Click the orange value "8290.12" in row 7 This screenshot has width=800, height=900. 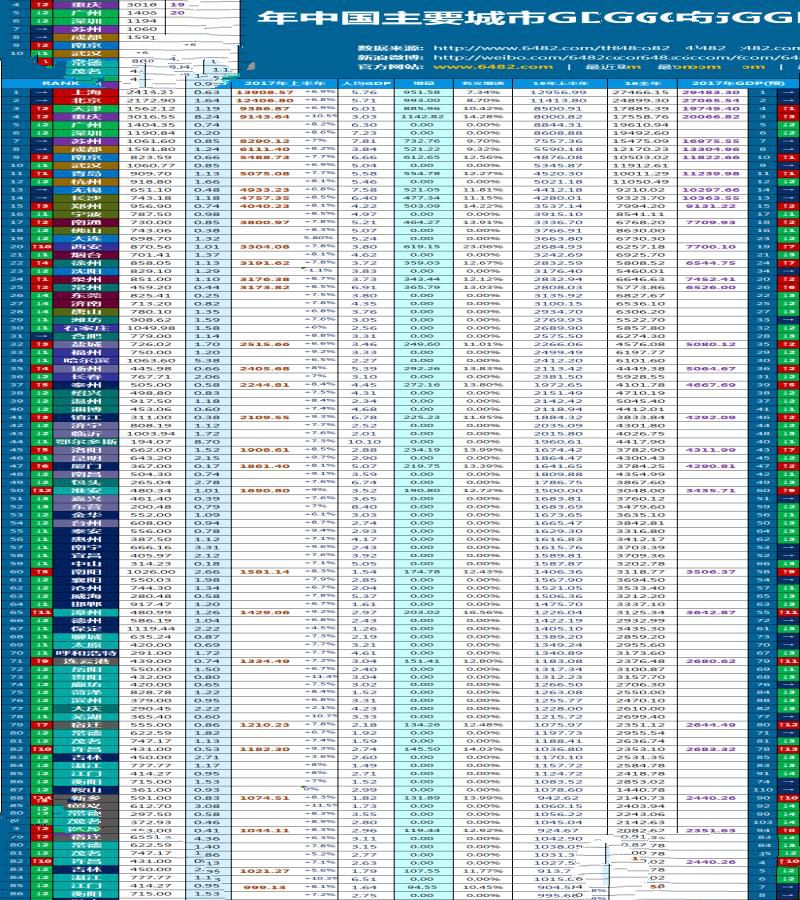265,141
